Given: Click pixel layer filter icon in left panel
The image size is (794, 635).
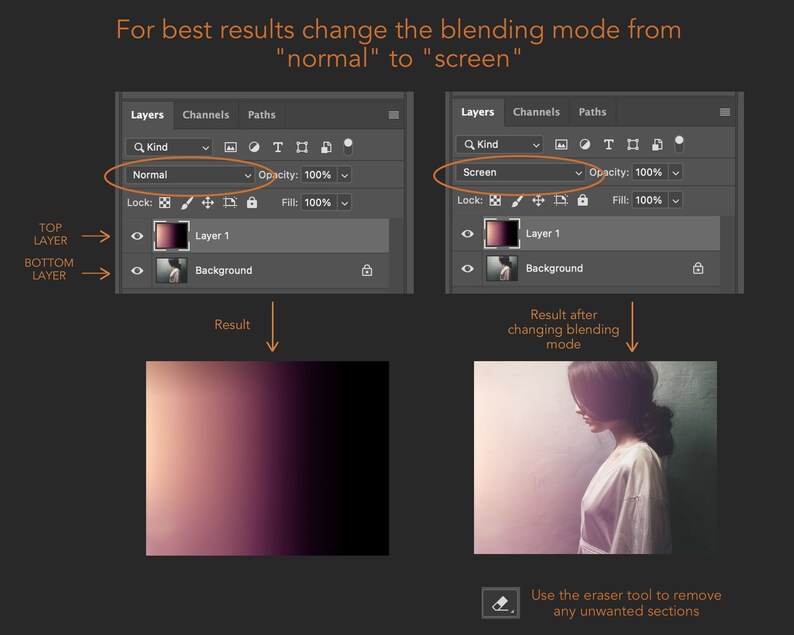Looking at the screenshot, I should tap(230, 147).
